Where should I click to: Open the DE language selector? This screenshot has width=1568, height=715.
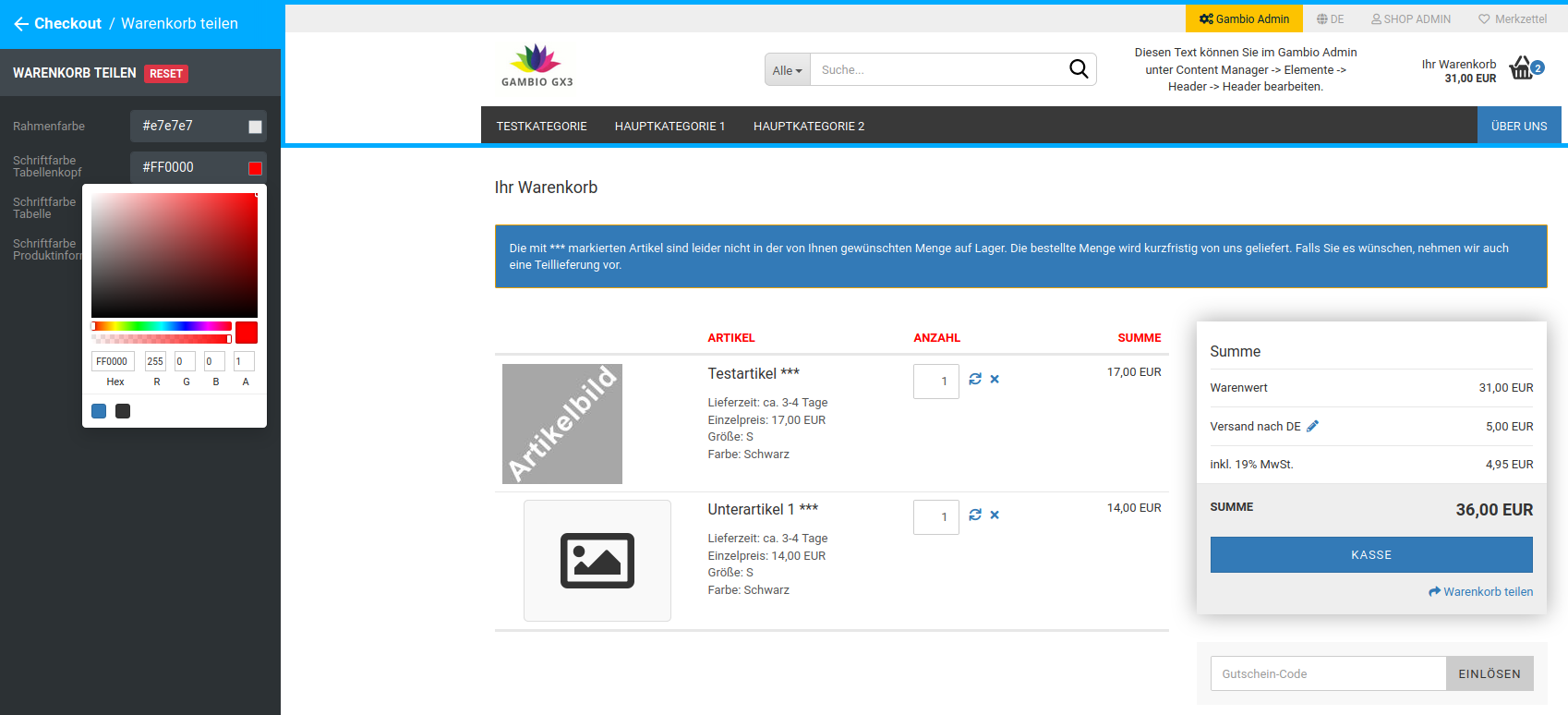1330,18
